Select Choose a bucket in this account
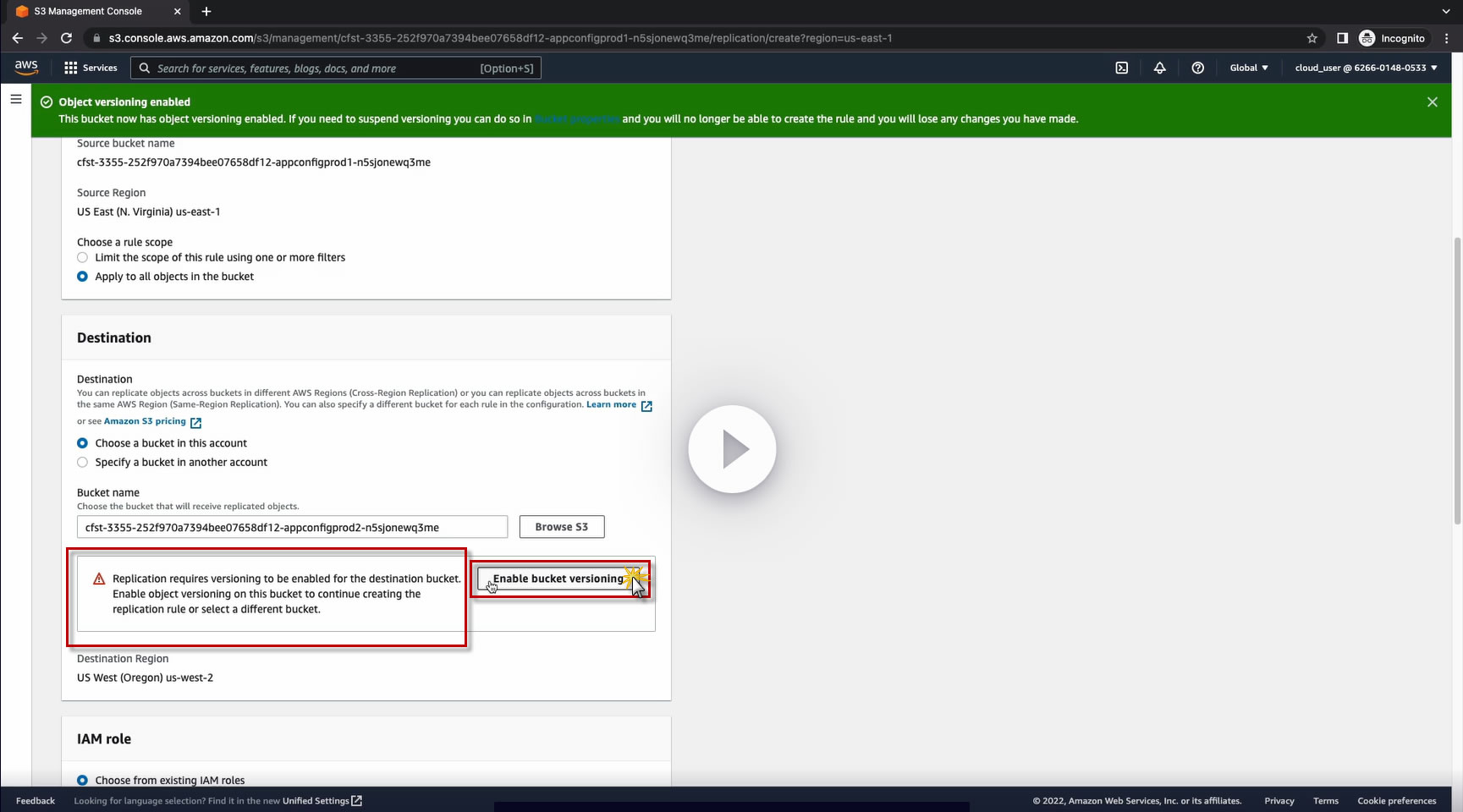Viewport: 1463px width, 812px height. pyautogui.click(x=82, y=443)
